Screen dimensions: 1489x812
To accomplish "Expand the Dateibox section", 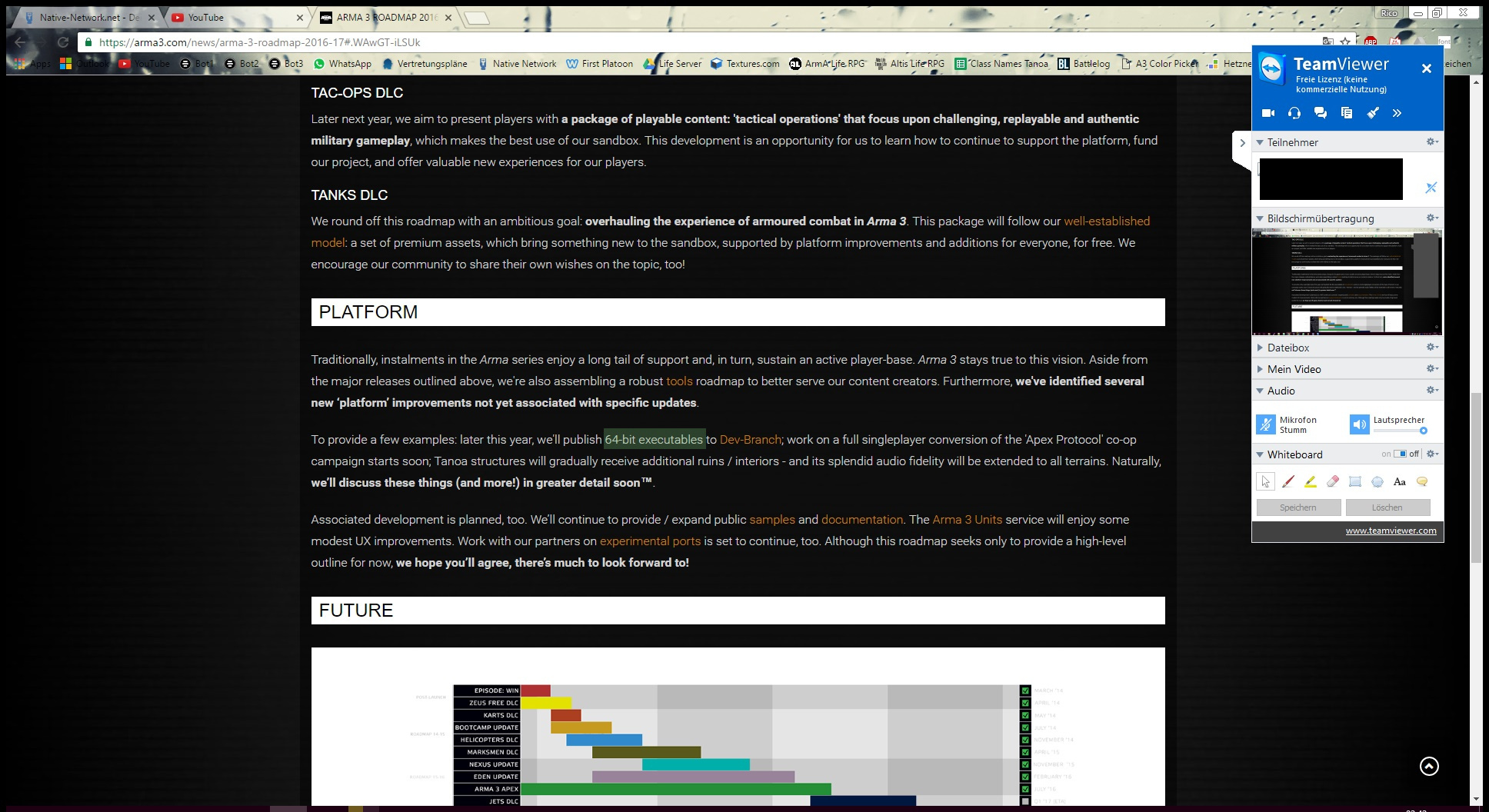I will point(1288,348).
